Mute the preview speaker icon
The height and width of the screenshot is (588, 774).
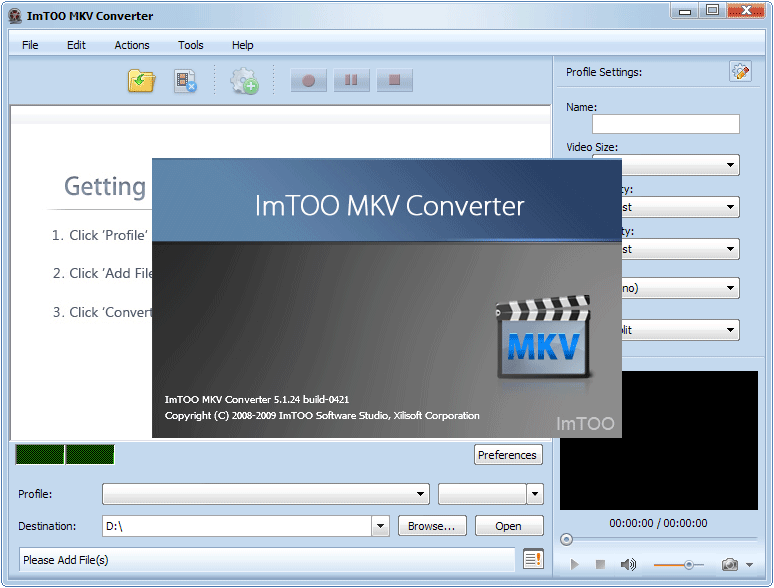tap(628, 564)
